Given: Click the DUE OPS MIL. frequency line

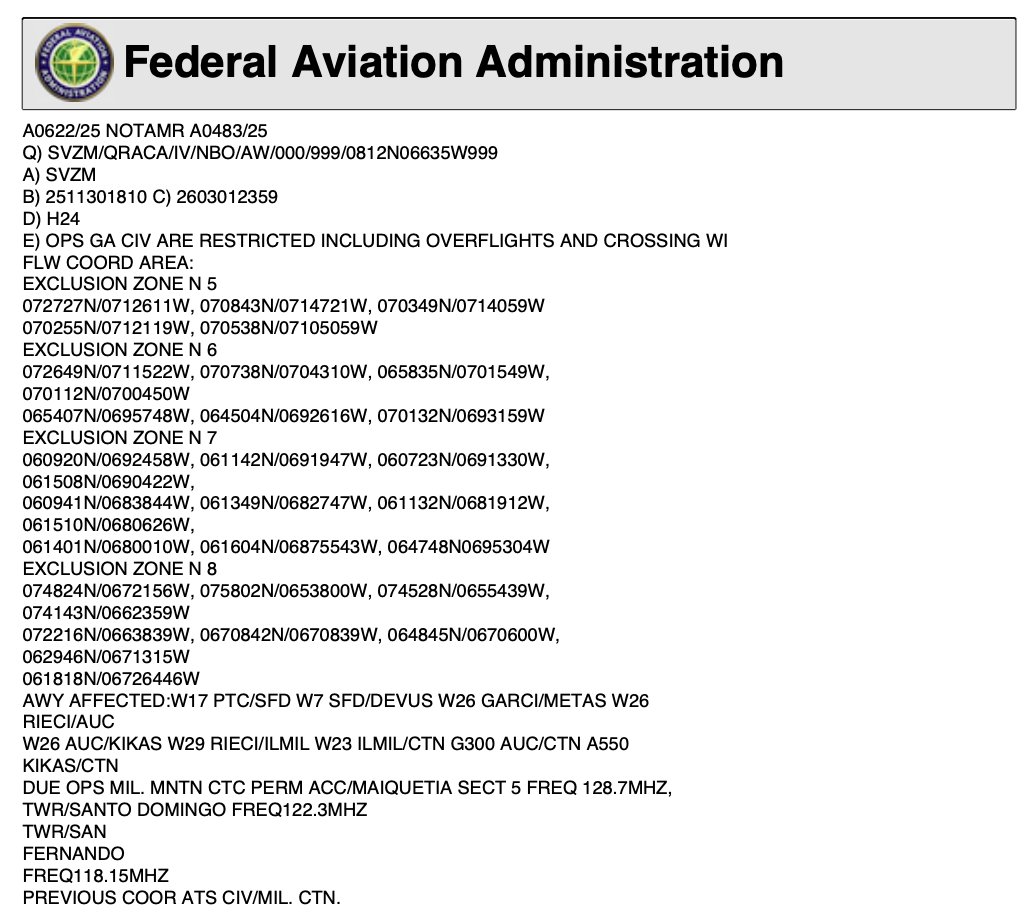Looking at the screenshot, I should (347, 788).
